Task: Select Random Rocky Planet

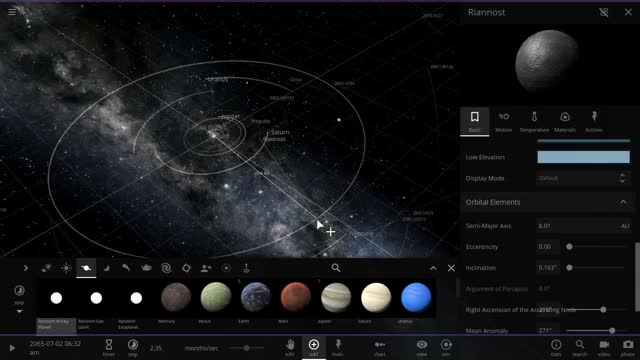Action: tap(56, 305)
